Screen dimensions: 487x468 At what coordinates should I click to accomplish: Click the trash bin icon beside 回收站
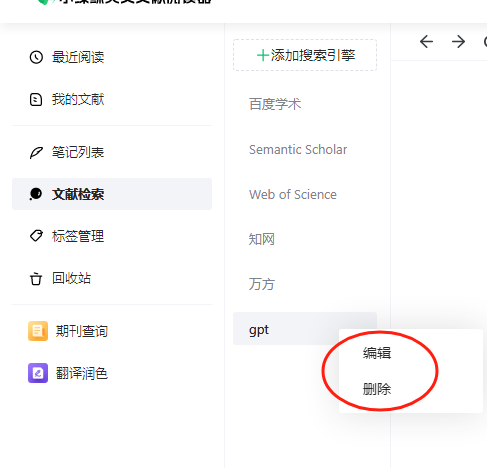pyautogui.click(x=36, y=279)
